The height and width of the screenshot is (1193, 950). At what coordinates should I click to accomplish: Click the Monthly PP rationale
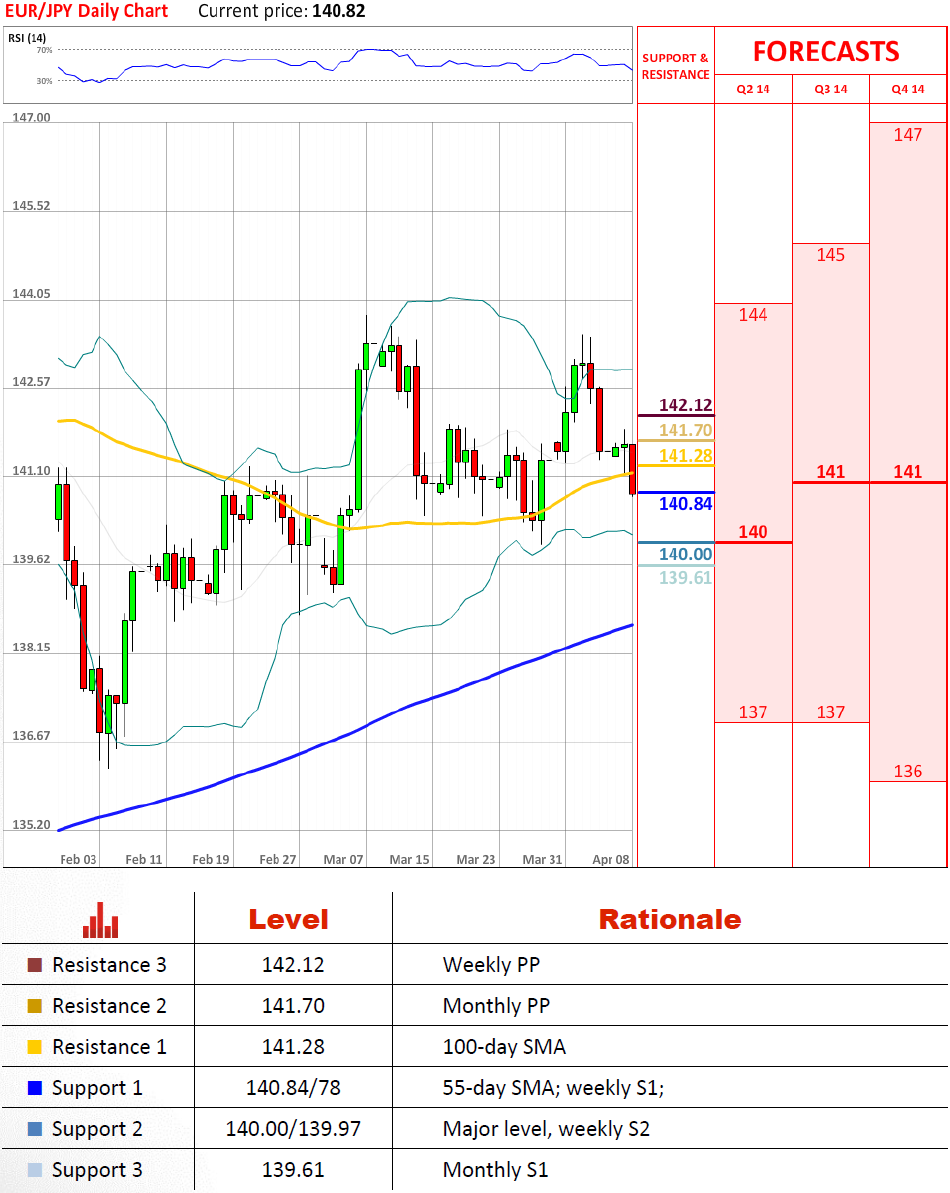pos(496,1006)
